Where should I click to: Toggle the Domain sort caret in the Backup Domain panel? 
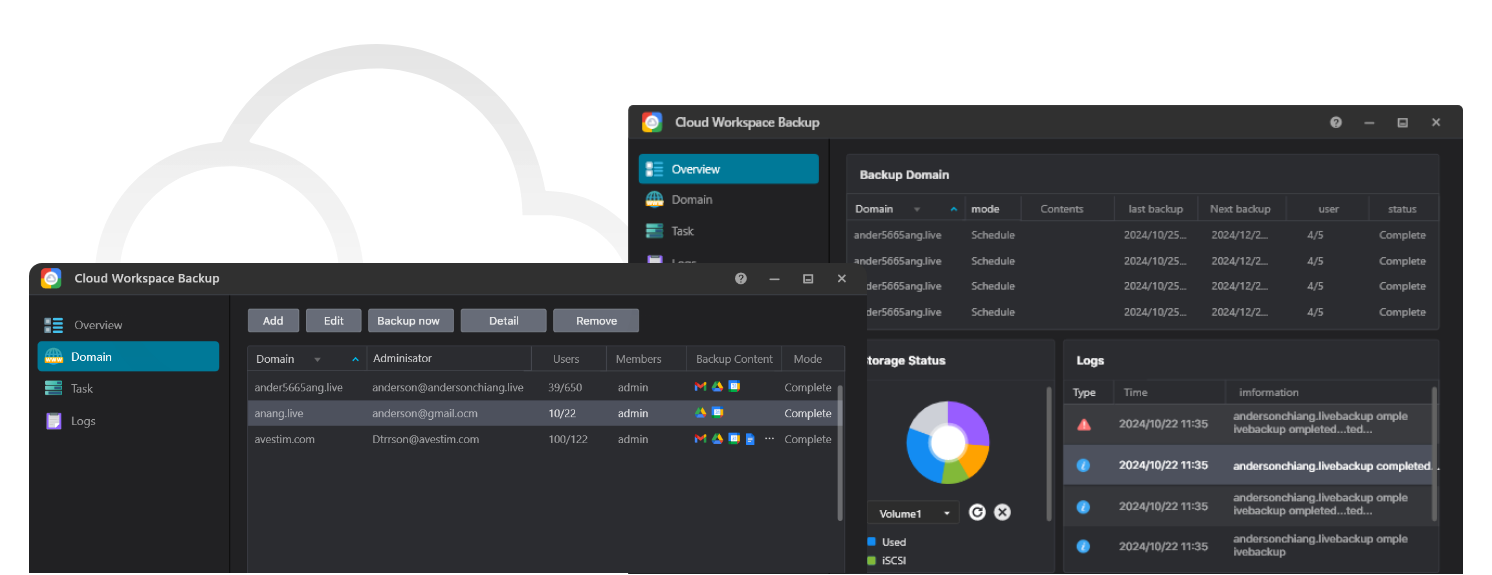954,209
